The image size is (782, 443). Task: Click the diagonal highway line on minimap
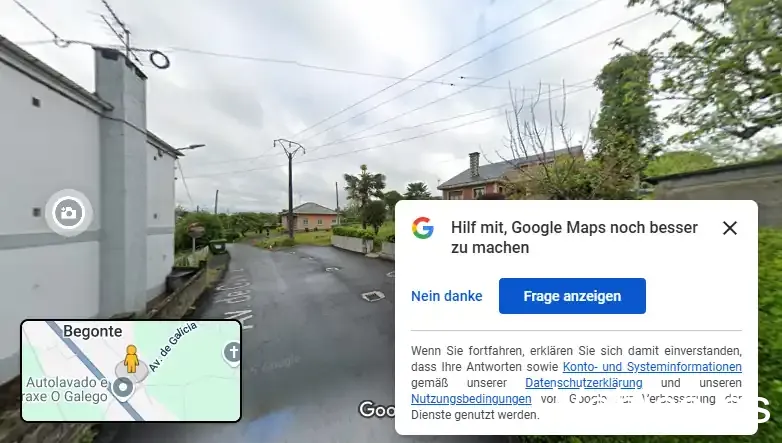coord(95,370)
